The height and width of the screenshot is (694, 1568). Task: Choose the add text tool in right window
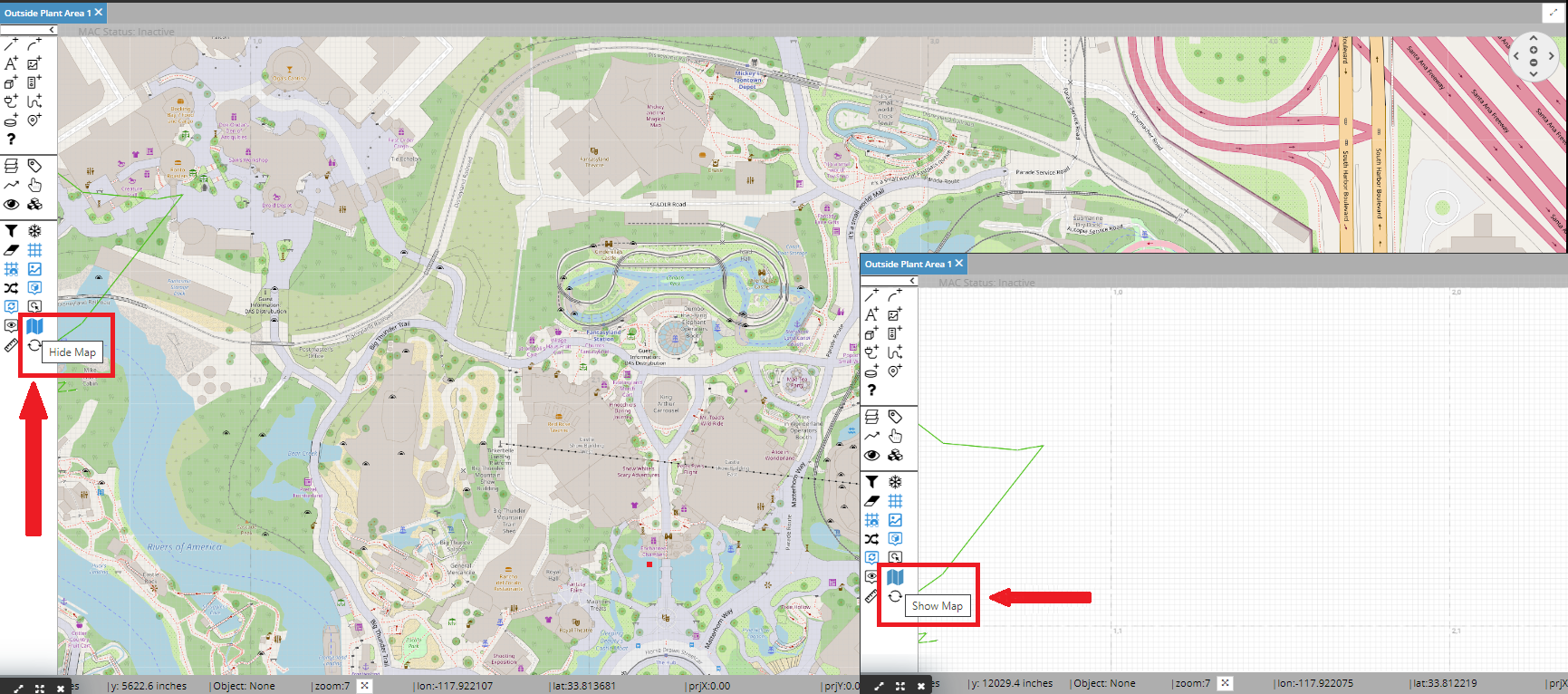click(871, 314)
